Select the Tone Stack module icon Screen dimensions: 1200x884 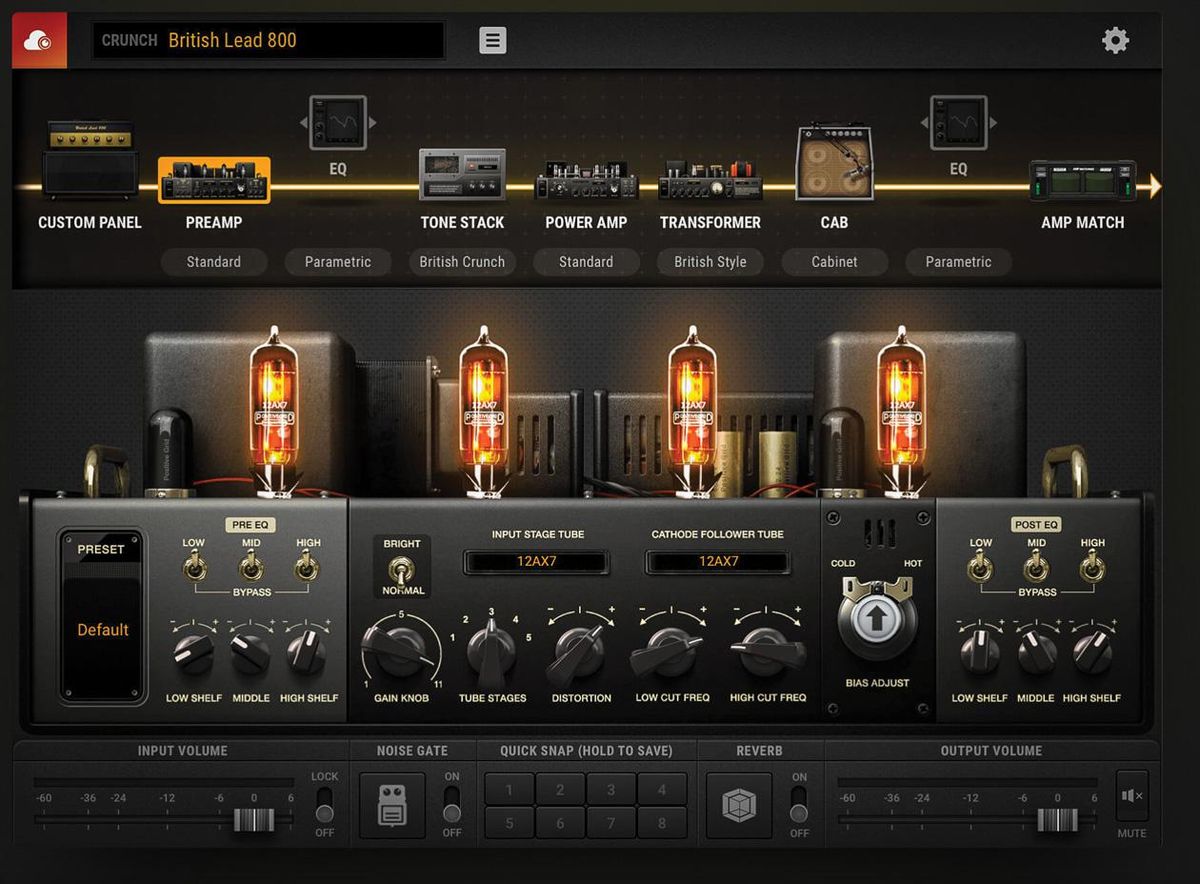[x=462, y=176]
